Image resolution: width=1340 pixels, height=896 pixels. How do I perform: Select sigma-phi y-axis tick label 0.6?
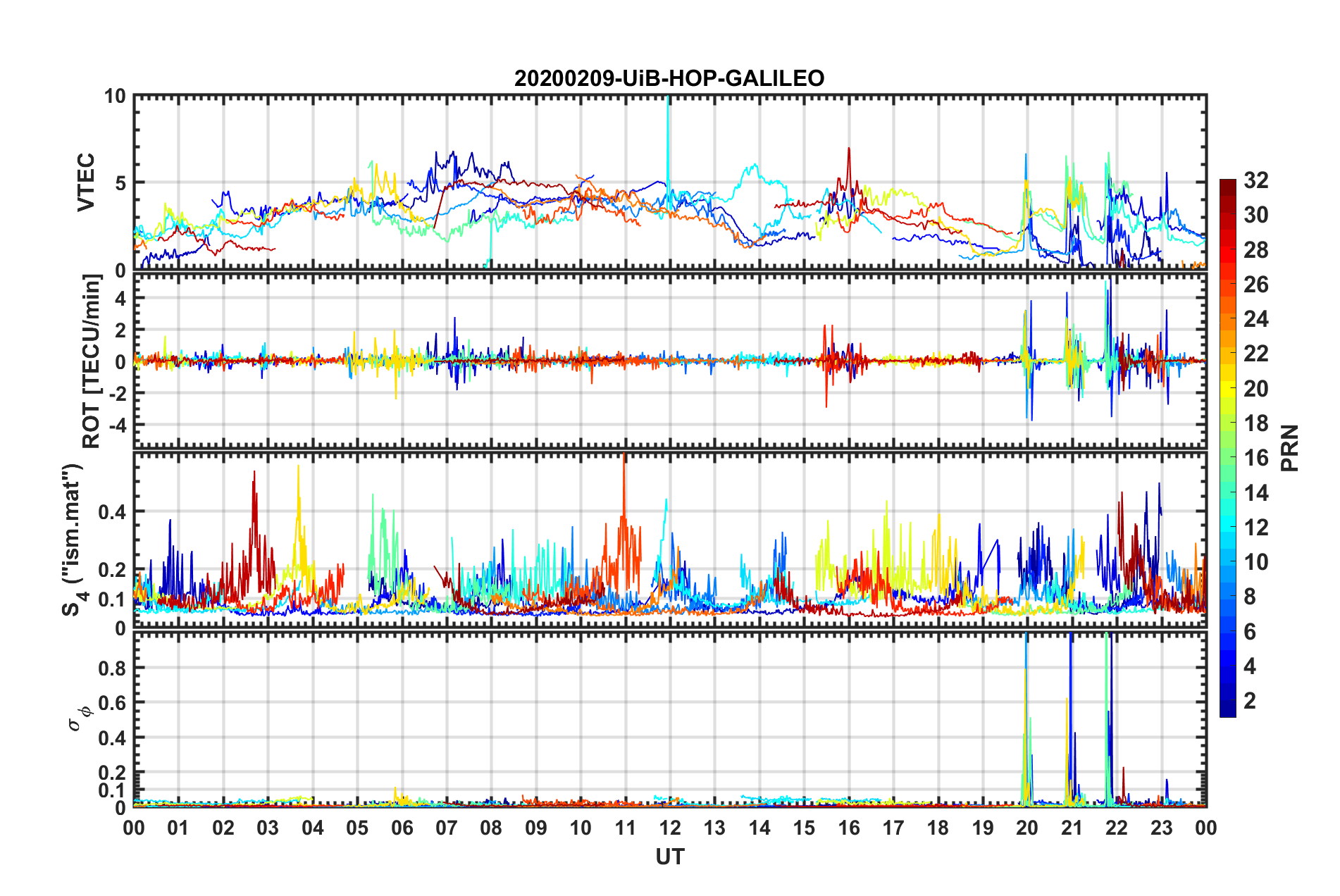[x=112, y=703]
